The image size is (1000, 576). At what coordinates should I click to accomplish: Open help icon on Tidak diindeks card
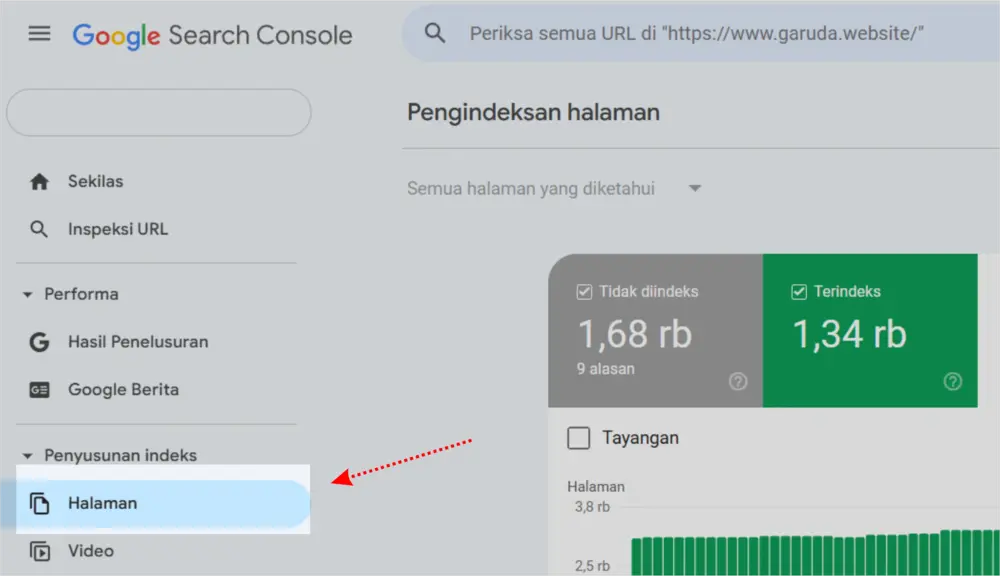click(x=738, y=381)
